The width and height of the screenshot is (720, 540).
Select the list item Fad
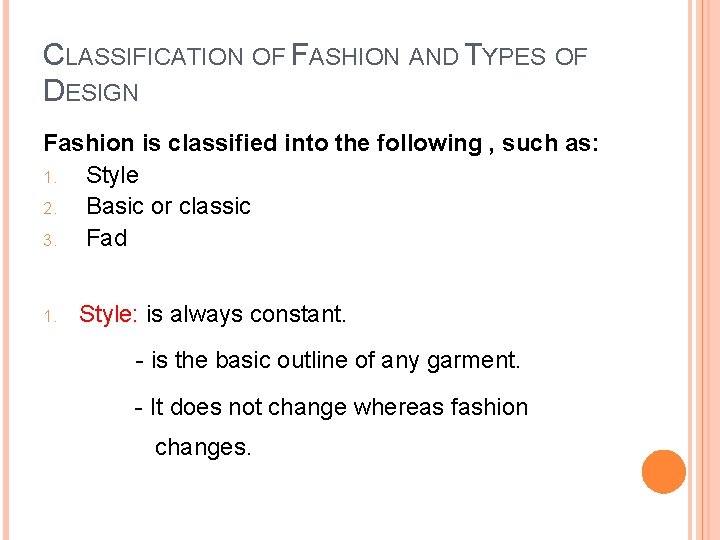(x=107, y=238)
